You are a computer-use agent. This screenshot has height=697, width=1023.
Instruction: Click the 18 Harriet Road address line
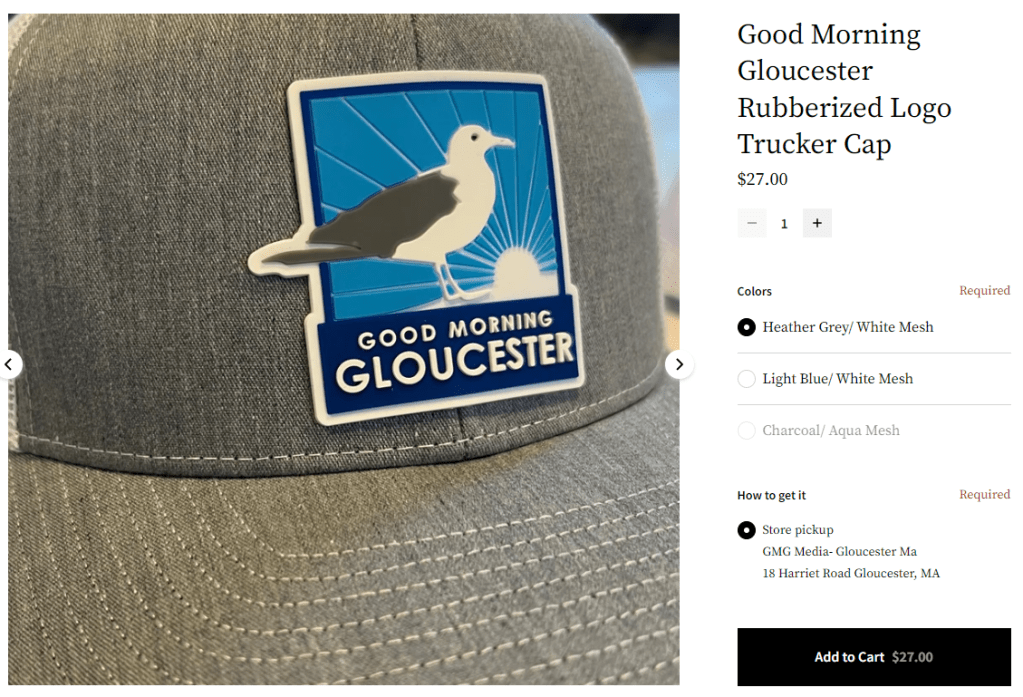851,573
